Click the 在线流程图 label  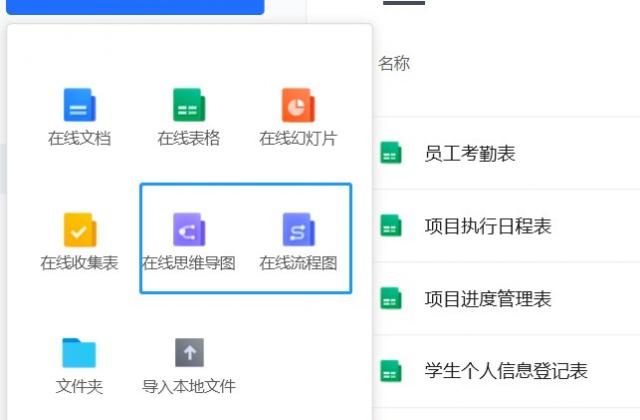[x=298, y=263]
